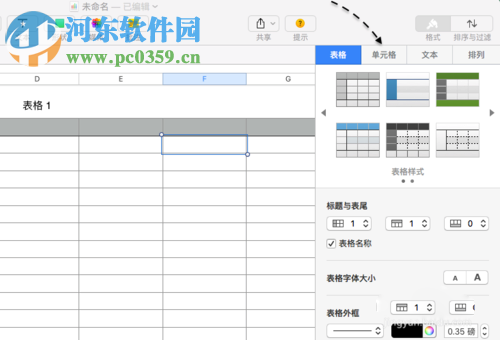Select the first table style page dot
This screenshot has height=361, width=503.
[x=403, y=181]
